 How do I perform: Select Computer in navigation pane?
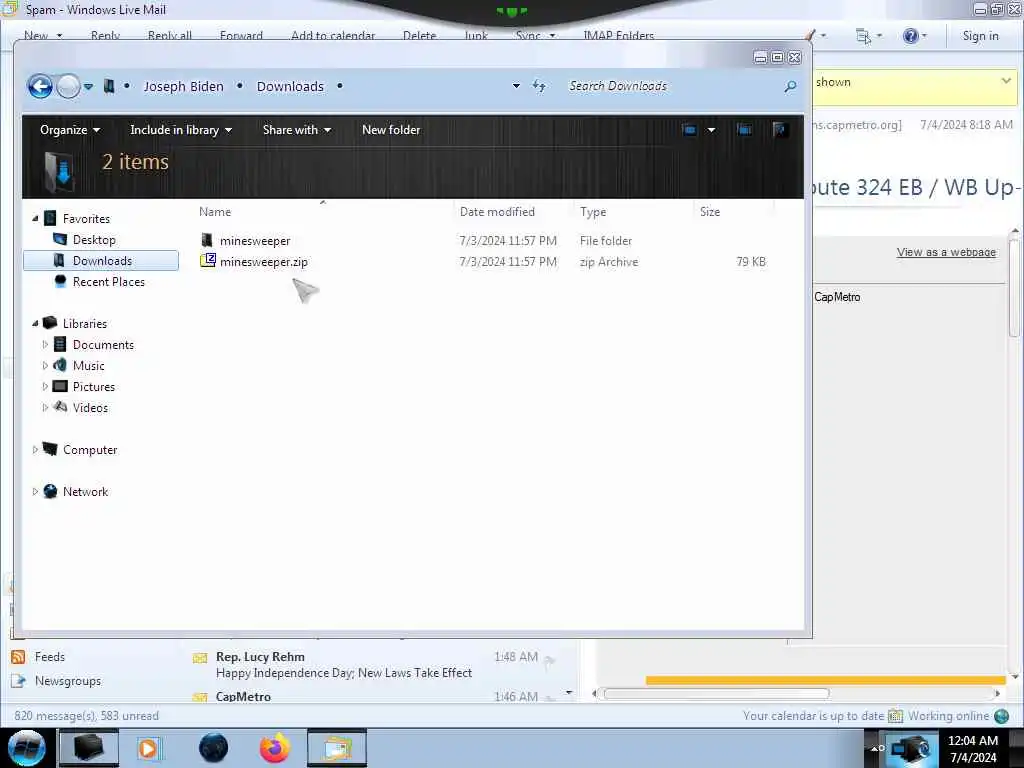(x=89, y=449)
